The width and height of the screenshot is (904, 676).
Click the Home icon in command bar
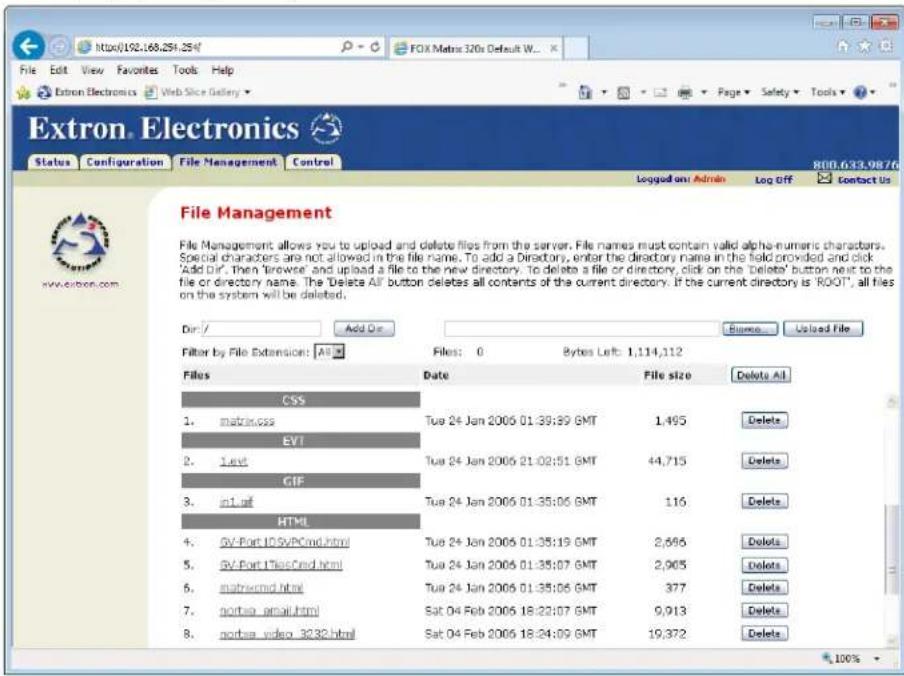[585, 92]
